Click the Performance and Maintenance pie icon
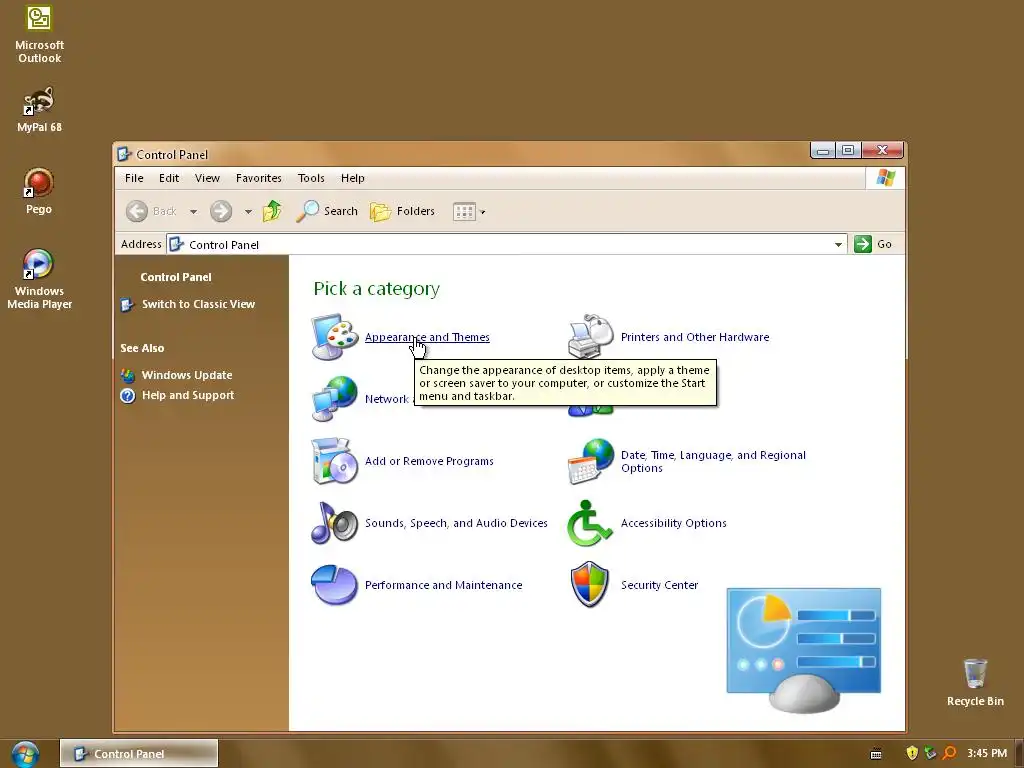Screen dimensions: 1024x768 click(x=334, y=585)
